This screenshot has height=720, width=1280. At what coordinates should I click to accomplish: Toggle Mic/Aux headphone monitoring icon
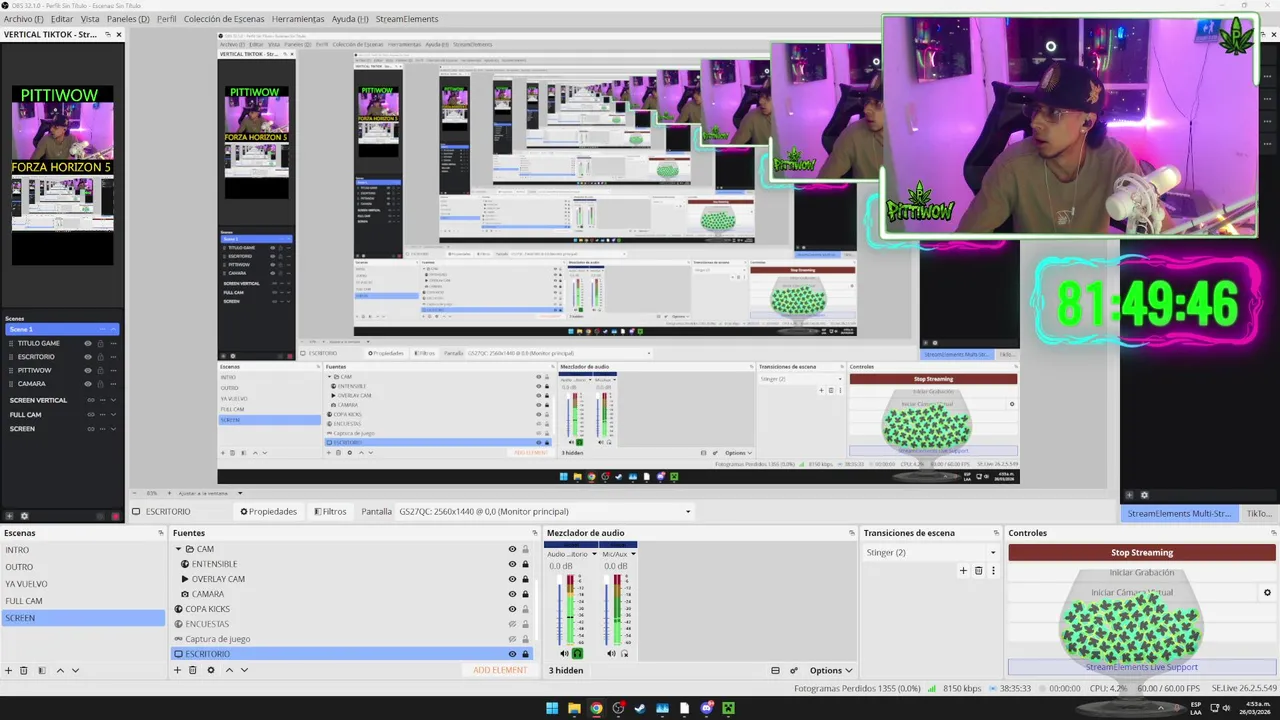tap(624, 654)
